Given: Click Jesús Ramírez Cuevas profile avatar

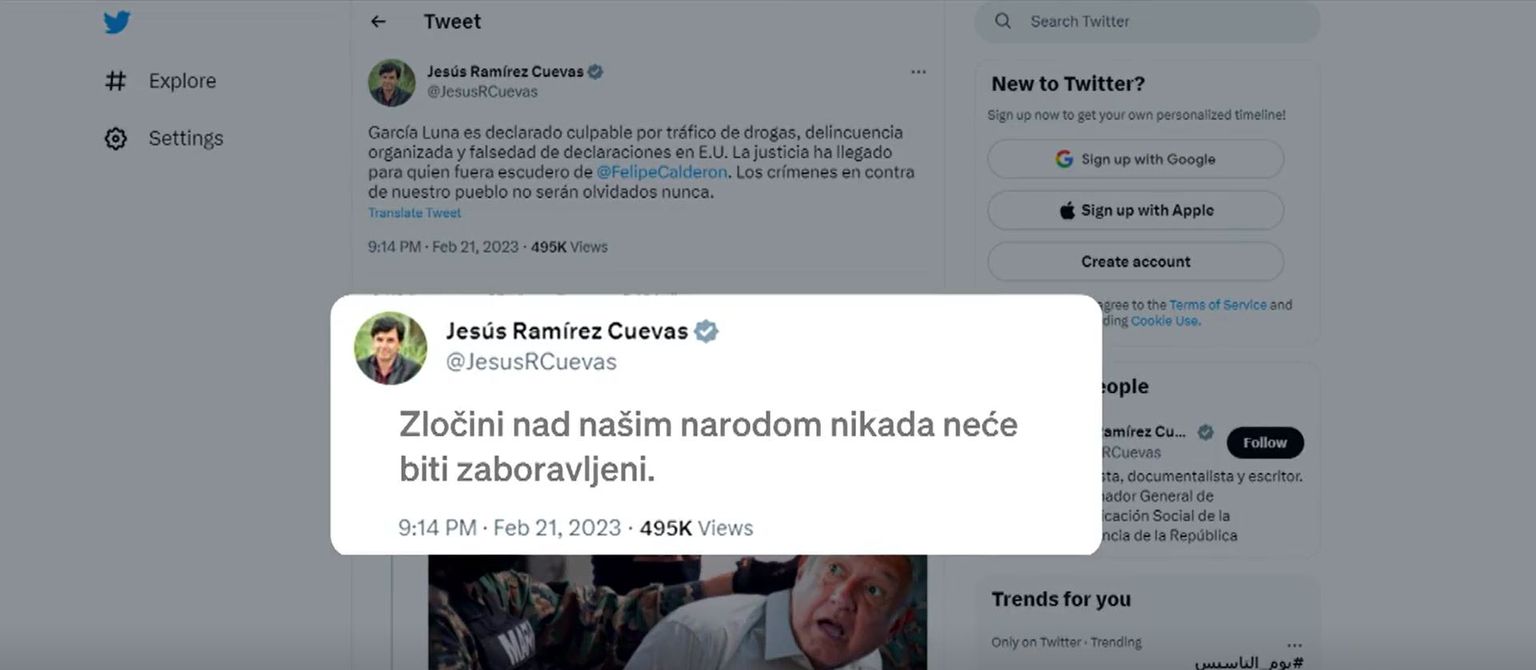Looking at the screenshot, I should click(391, 82).
